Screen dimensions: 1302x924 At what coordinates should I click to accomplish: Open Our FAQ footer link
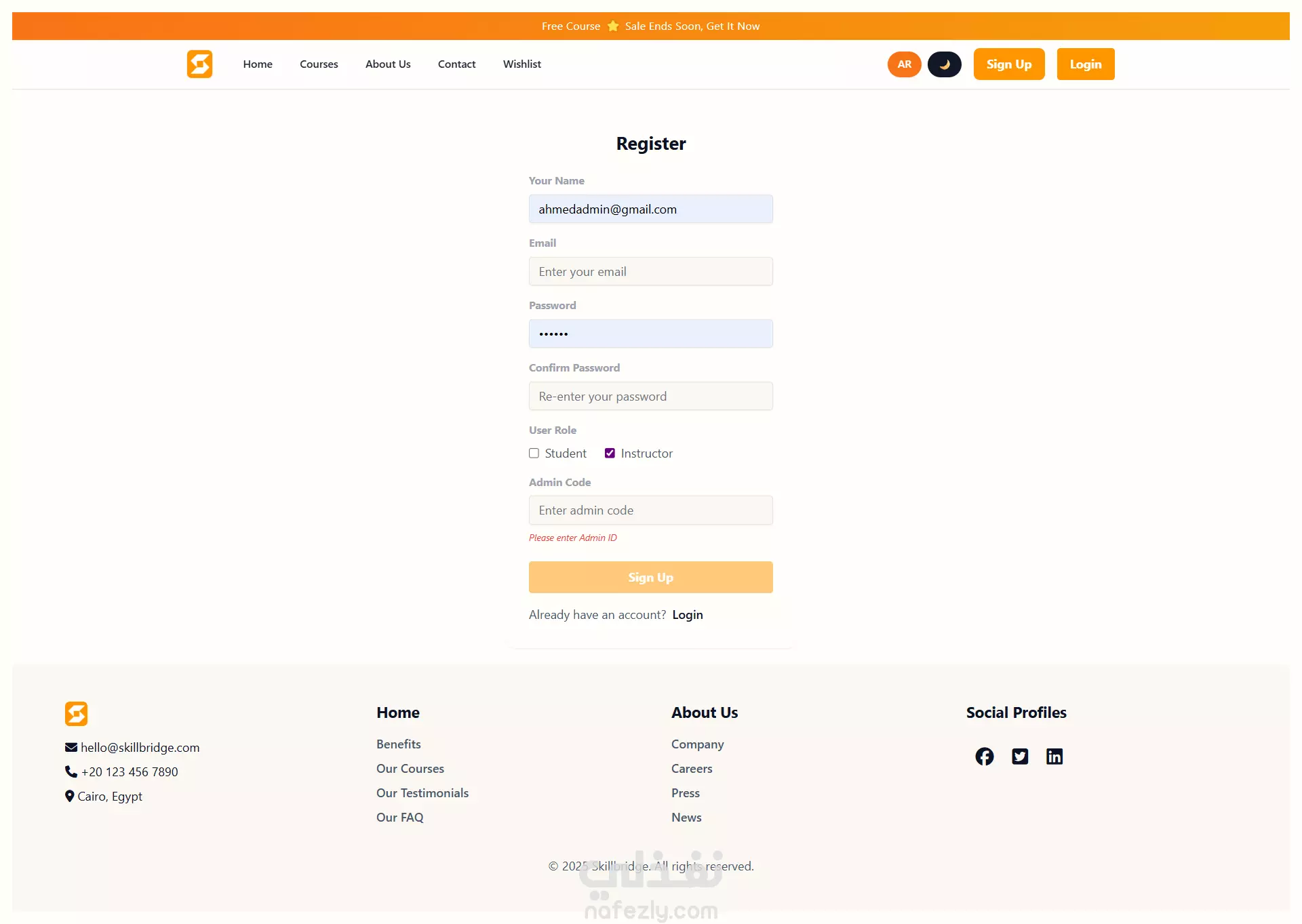click(399, 818)
